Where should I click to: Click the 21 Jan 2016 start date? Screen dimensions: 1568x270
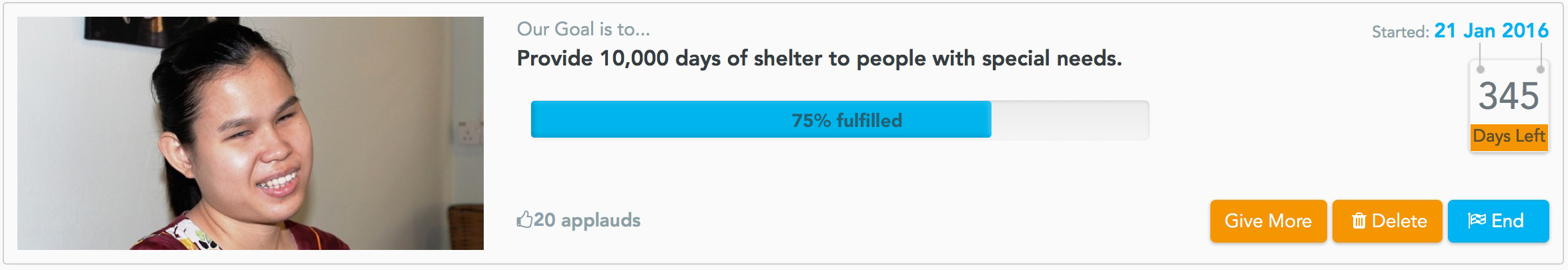[1491, 31]
